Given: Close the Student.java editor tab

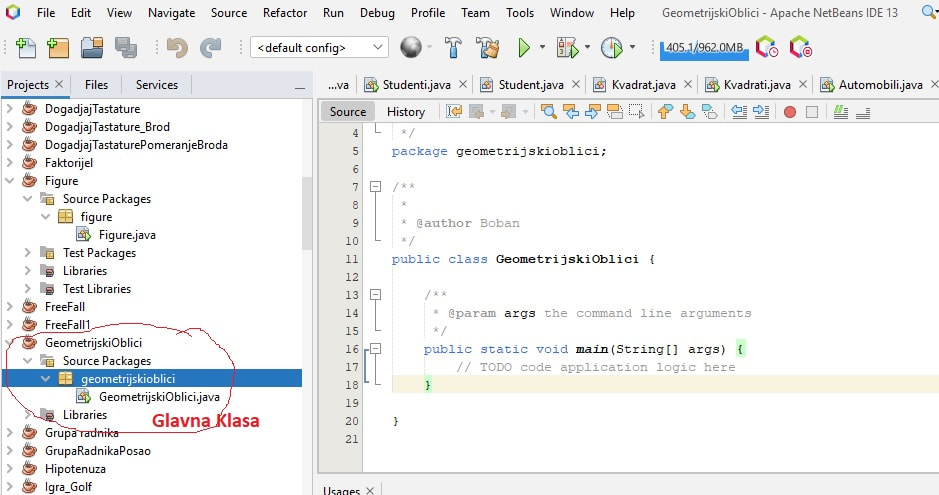Looking at the screenshot, I should (x=575, y=84).
